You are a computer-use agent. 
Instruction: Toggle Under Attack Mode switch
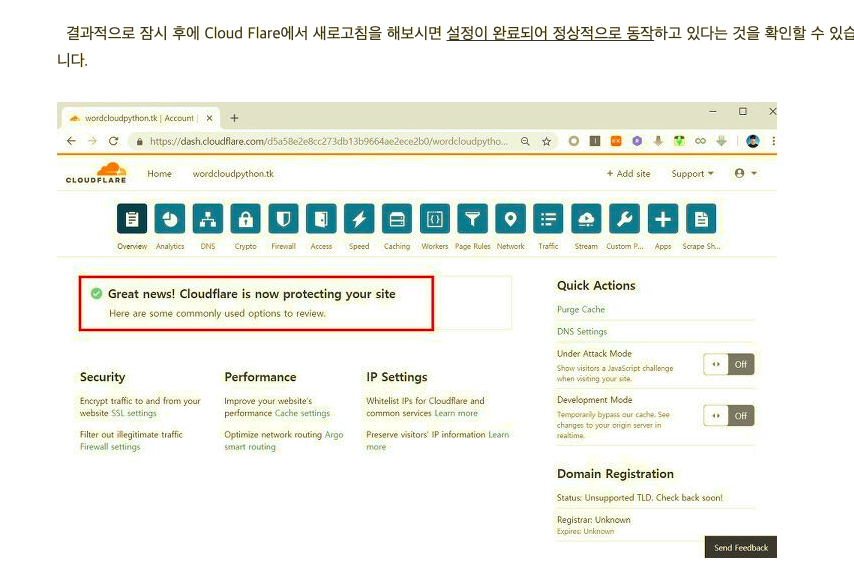(x=729, y=364)
